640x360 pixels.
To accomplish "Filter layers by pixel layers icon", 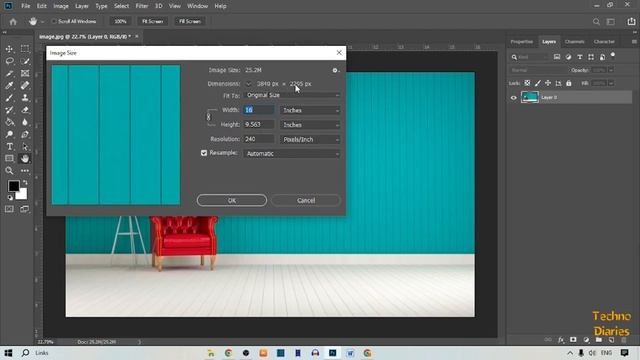I will [x=557, y=57].
